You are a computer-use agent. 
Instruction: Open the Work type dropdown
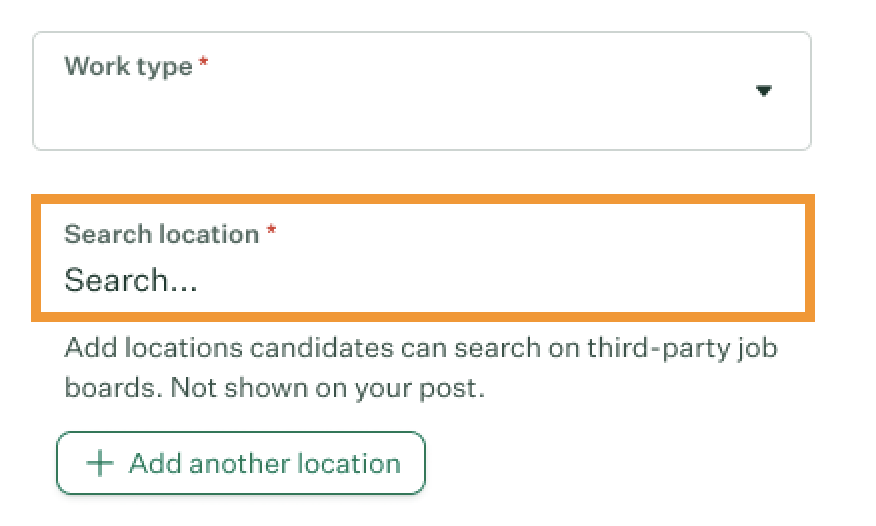(x=421, y=91)
